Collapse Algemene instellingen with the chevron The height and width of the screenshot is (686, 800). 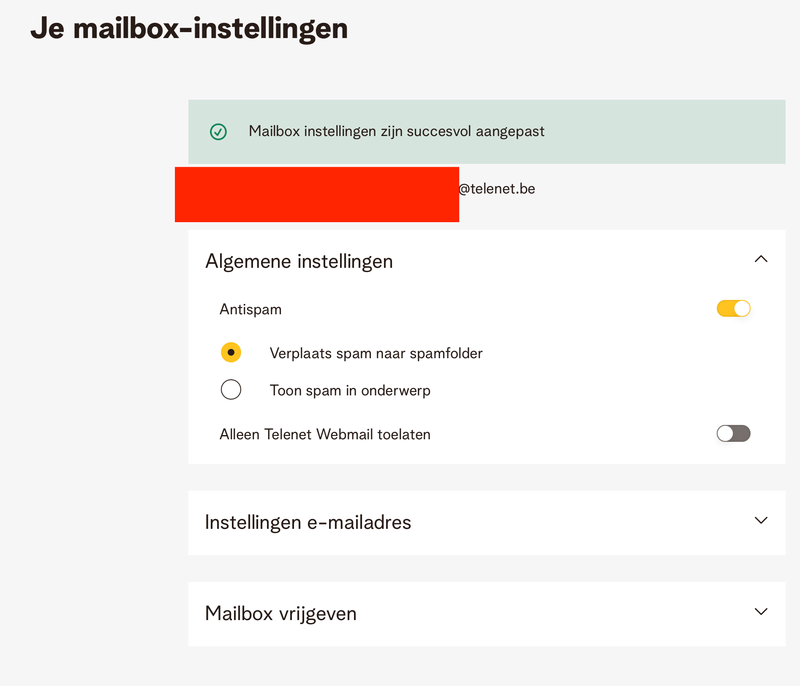pyautogui.click(x=761, y=259)
